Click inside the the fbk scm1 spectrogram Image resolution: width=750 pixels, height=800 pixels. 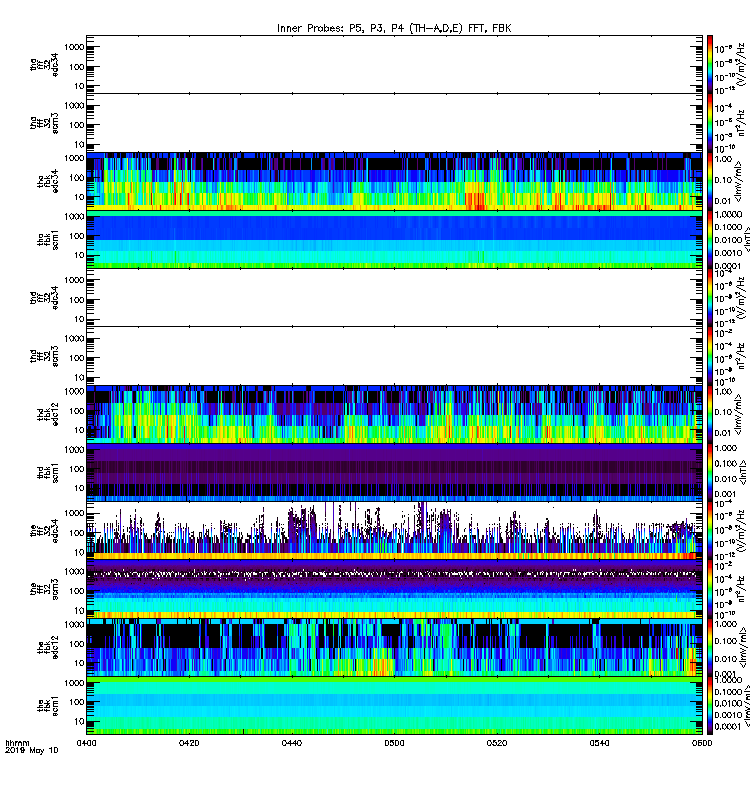click(394, 706)
